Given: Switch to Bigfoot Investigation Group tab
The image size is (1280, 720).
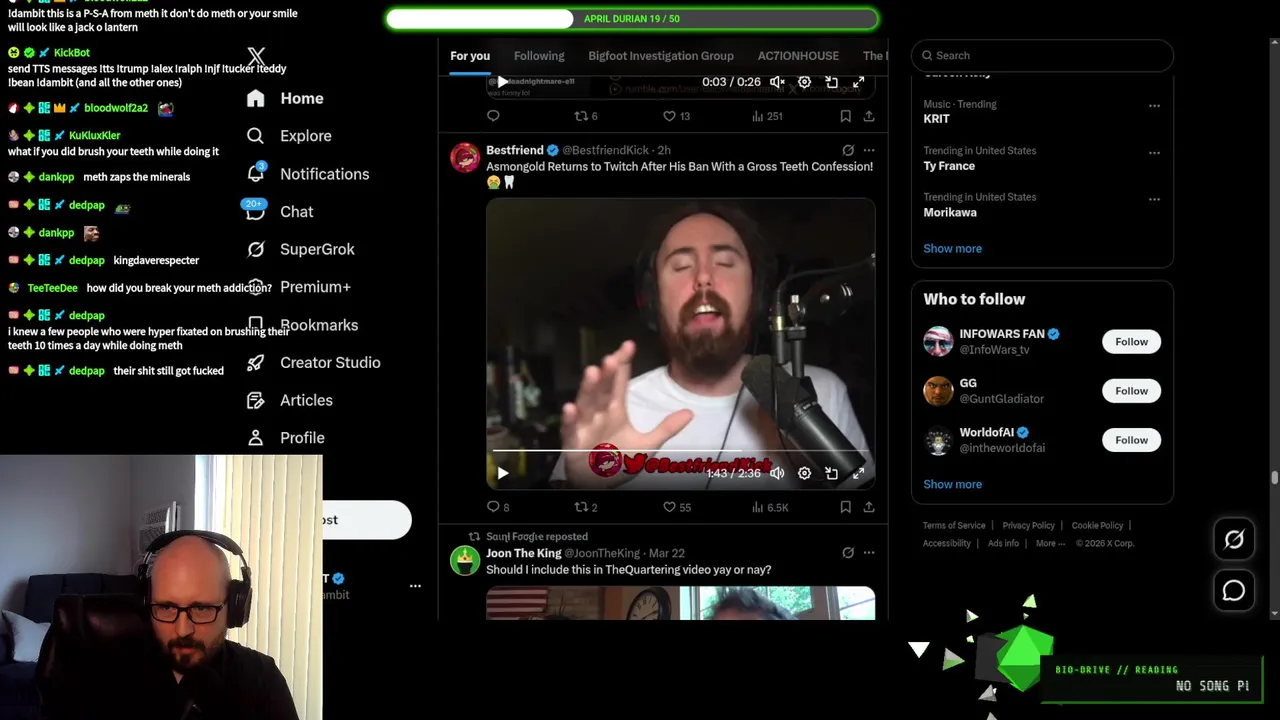Looking at the screenshot, I should click(x=661, y=56).
